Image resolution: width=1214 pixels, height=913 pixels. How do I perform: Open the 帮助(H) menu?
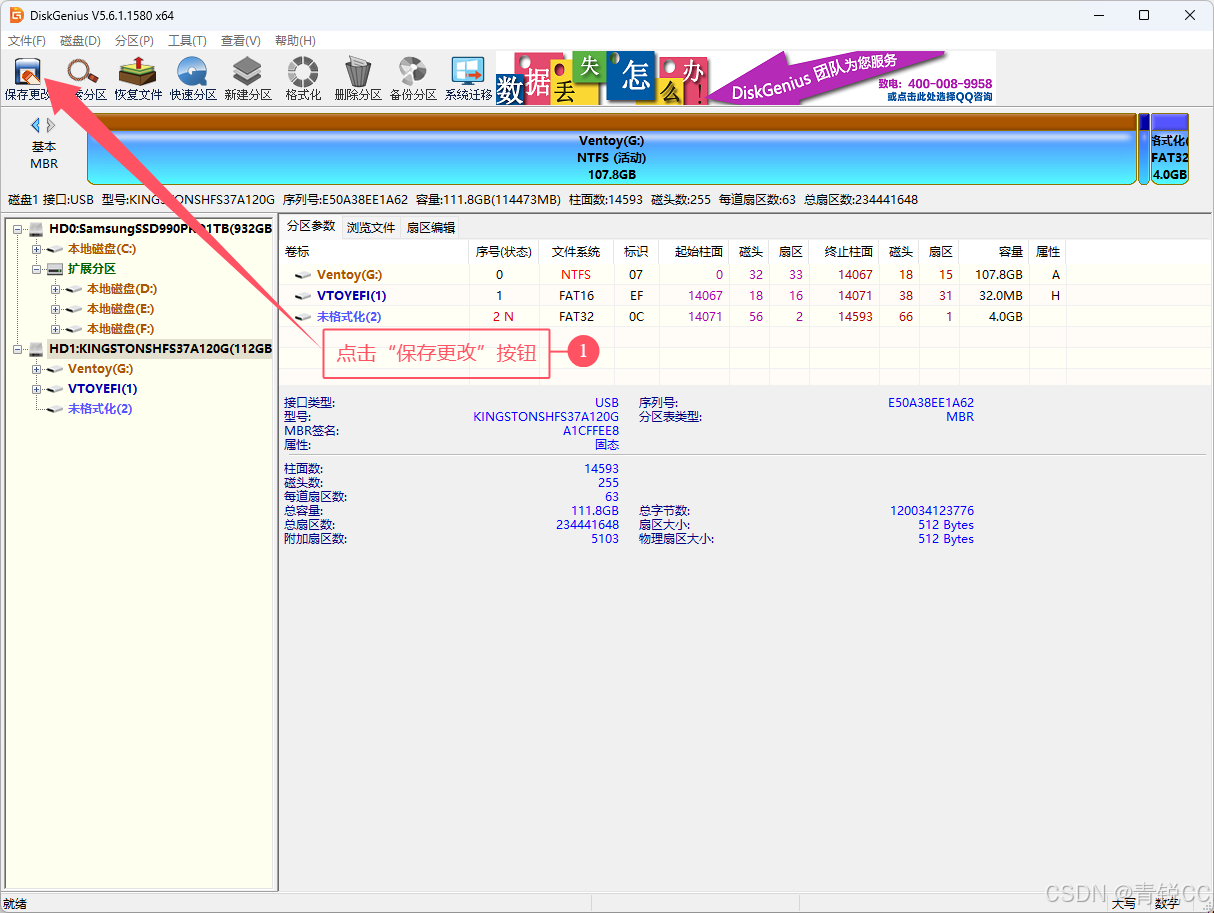pyautogui.click(x=294, y=41)
